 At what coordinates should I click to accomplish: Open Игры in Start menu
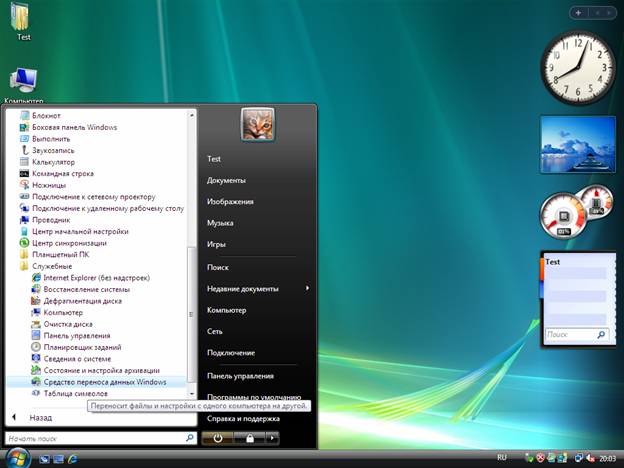click(216, 244)
